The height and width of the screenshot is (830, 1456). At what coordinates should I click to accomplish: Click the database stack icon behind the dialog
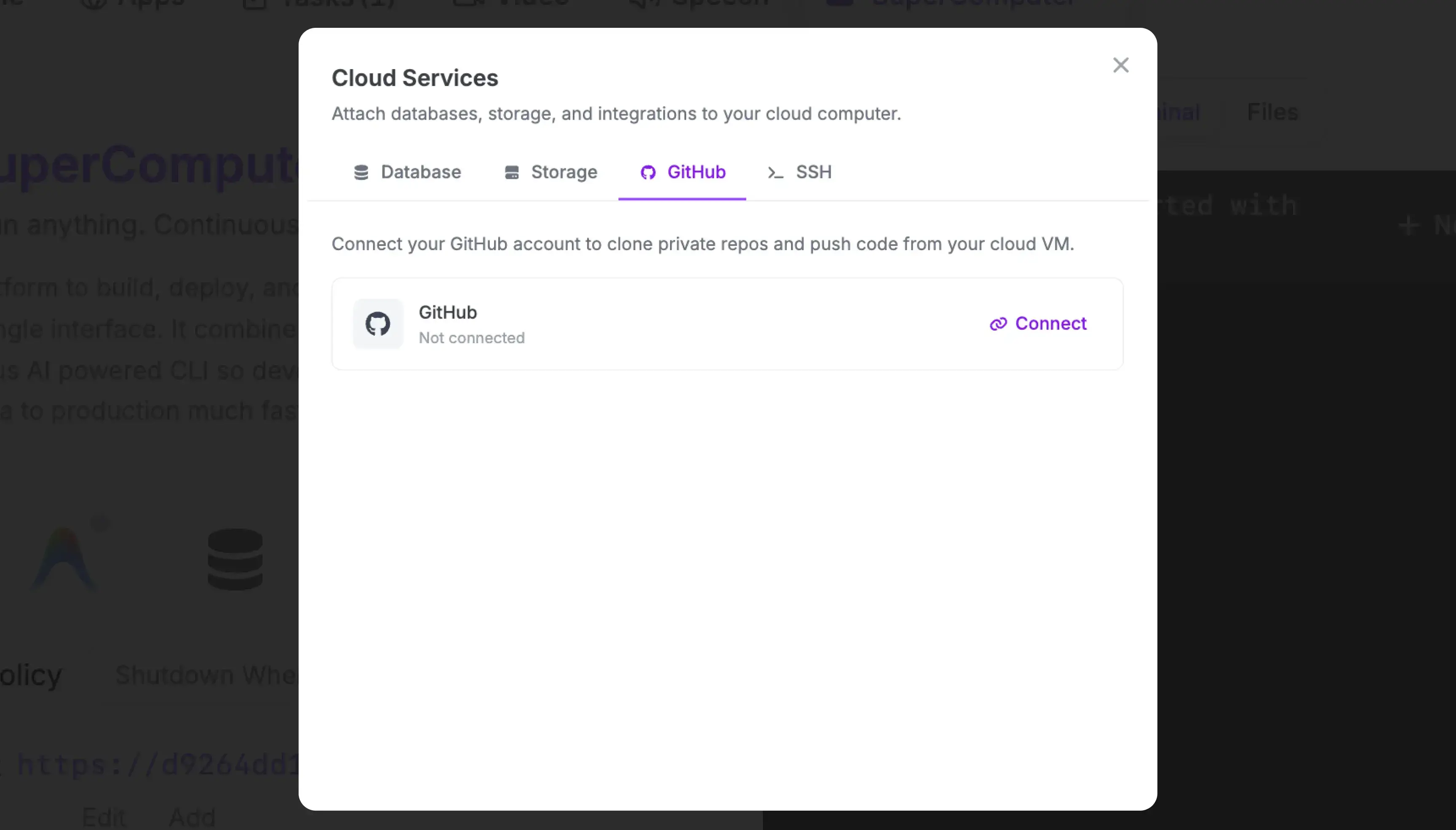tap(235, 559)
